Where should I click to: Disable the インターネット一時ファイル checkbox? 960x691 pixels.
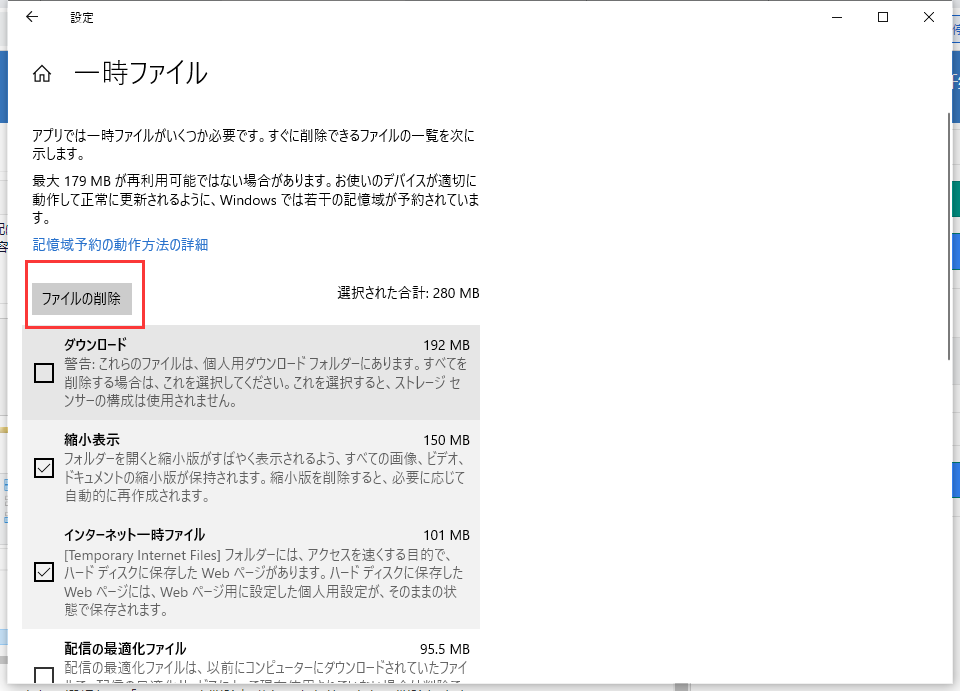click(x=43, y=572)
